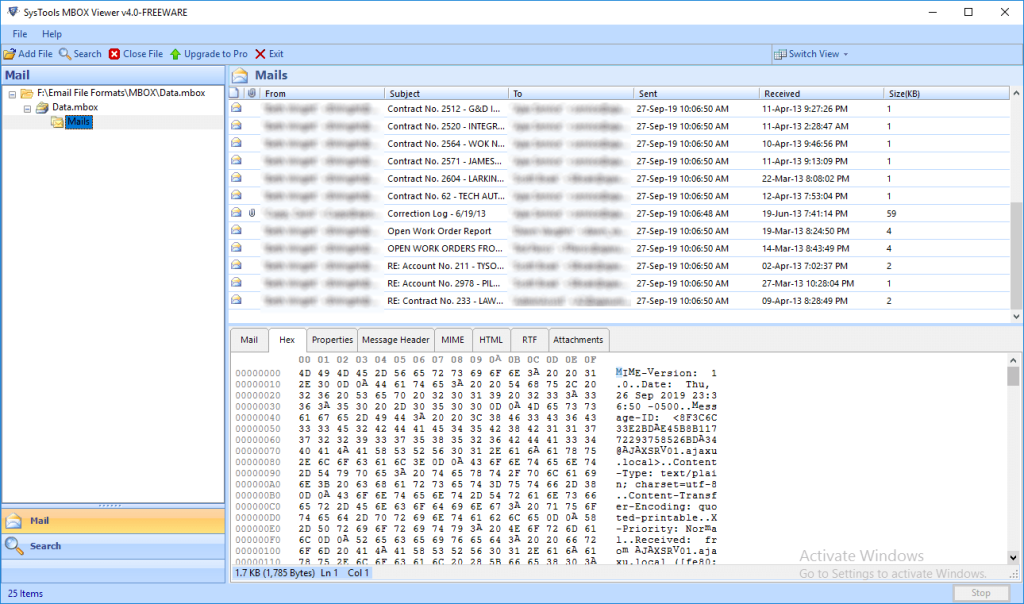Click envelope icon of Contract No. 2520 email
The width and height of the screenshot is (1024, 604).
[x=236, y=125]
